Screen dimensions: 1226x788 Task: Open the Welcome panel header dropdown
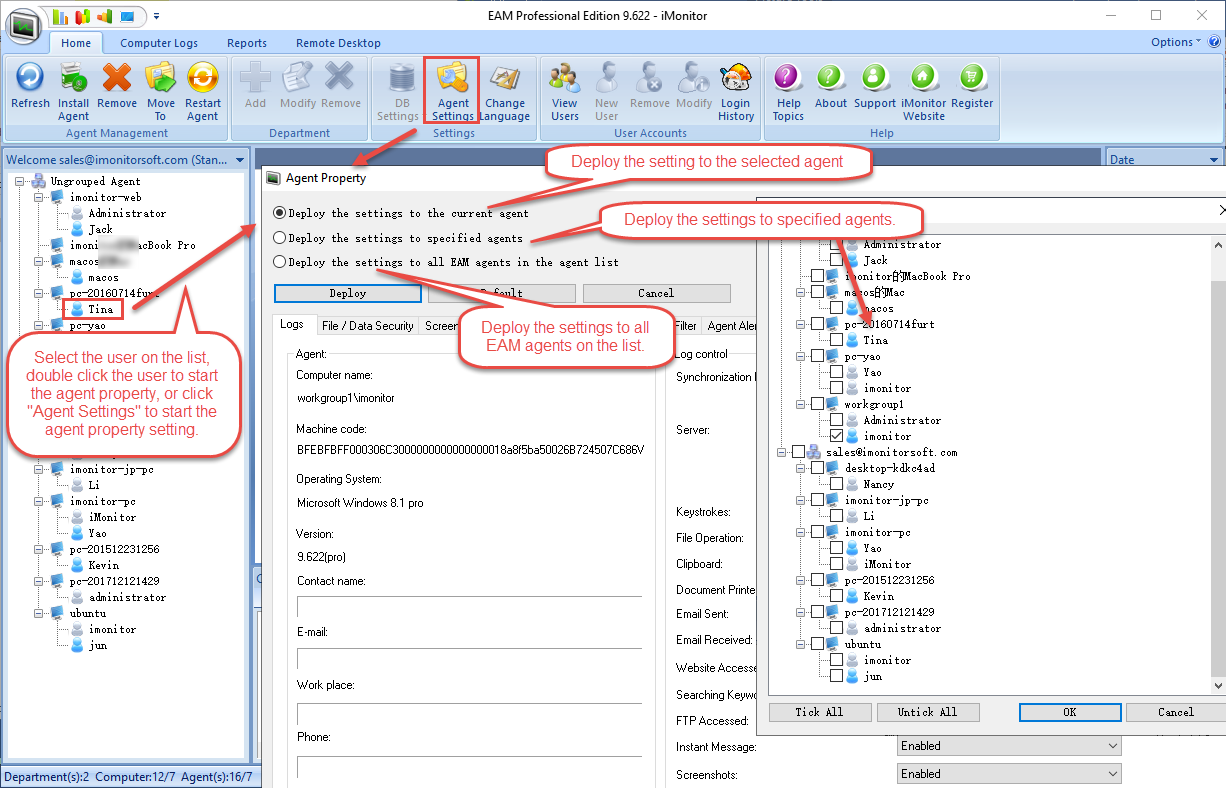coord(239,160)
